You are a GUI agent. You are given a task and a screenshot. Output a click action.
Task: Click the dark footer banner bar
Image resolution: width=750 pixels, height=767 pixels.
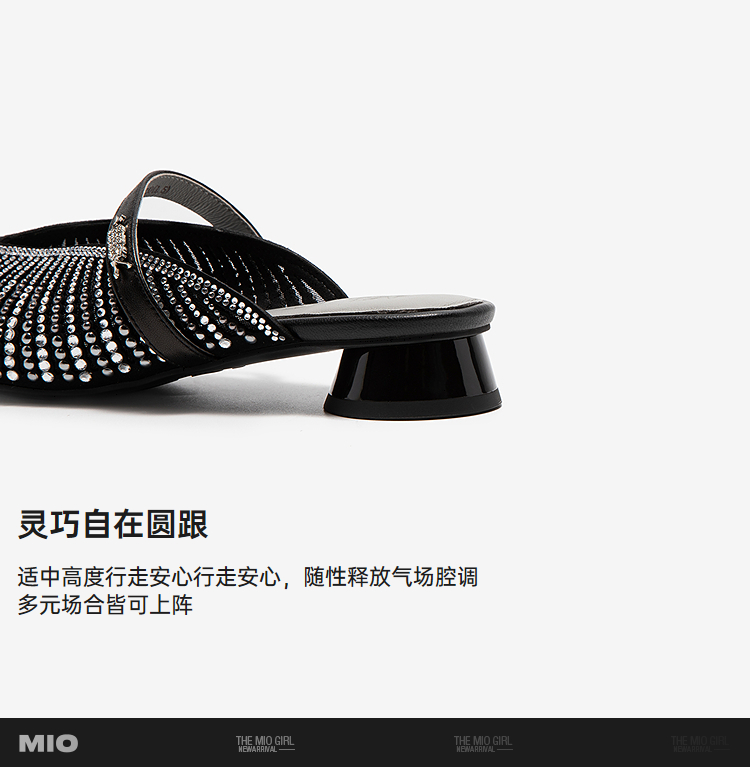click(375, 743)
